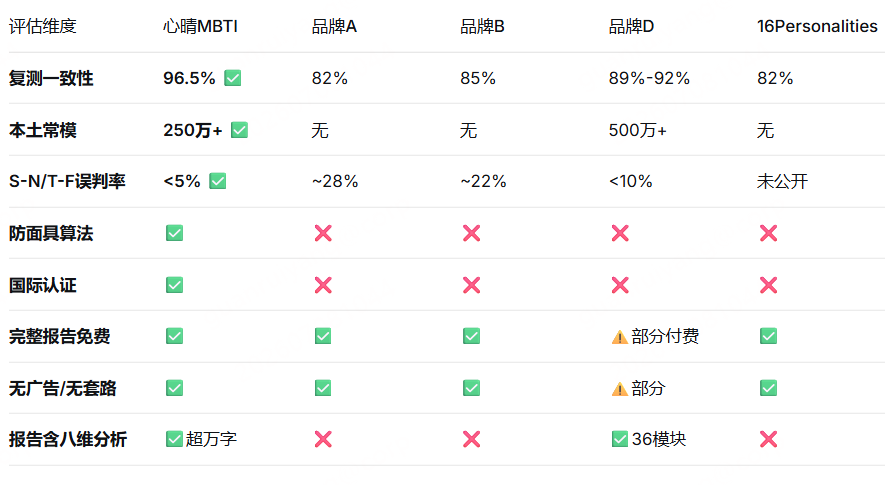The height and width of the screenshot is (485, 885).
Task: Click warning icon beside 部分付费
Action: [620, 337]
